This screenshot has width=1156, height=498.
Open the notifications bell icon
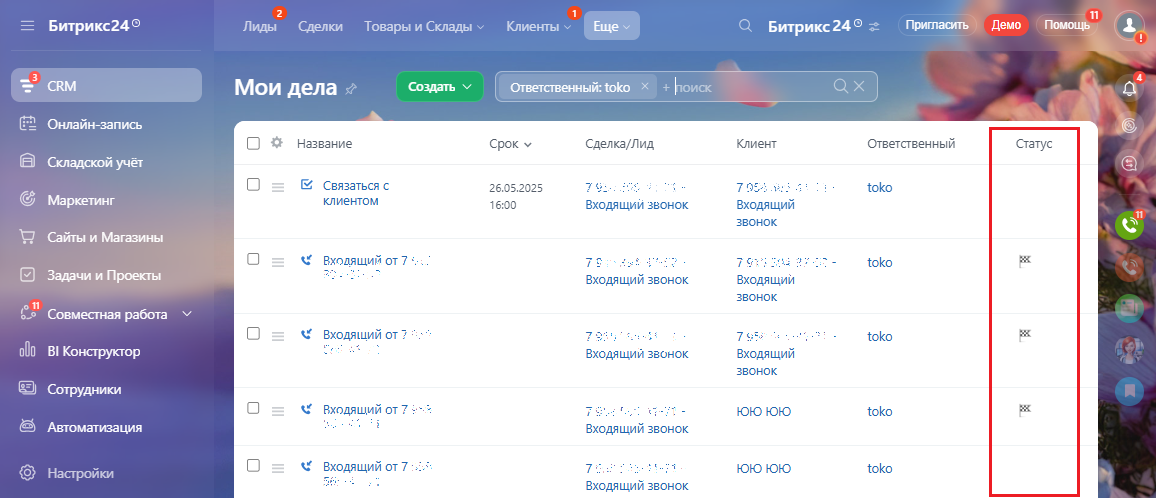1129,88
